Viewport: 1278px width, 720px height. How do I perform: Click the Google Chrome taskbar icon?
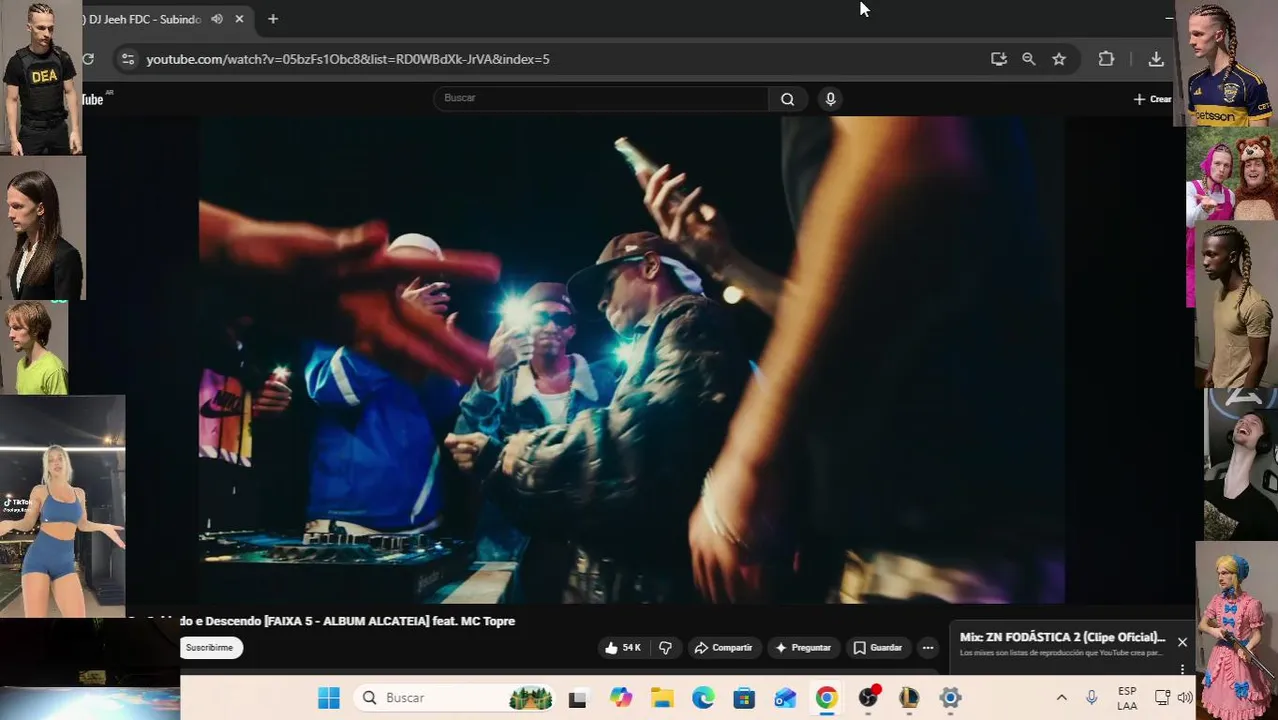pyautogui.click(x=826, y=698)
